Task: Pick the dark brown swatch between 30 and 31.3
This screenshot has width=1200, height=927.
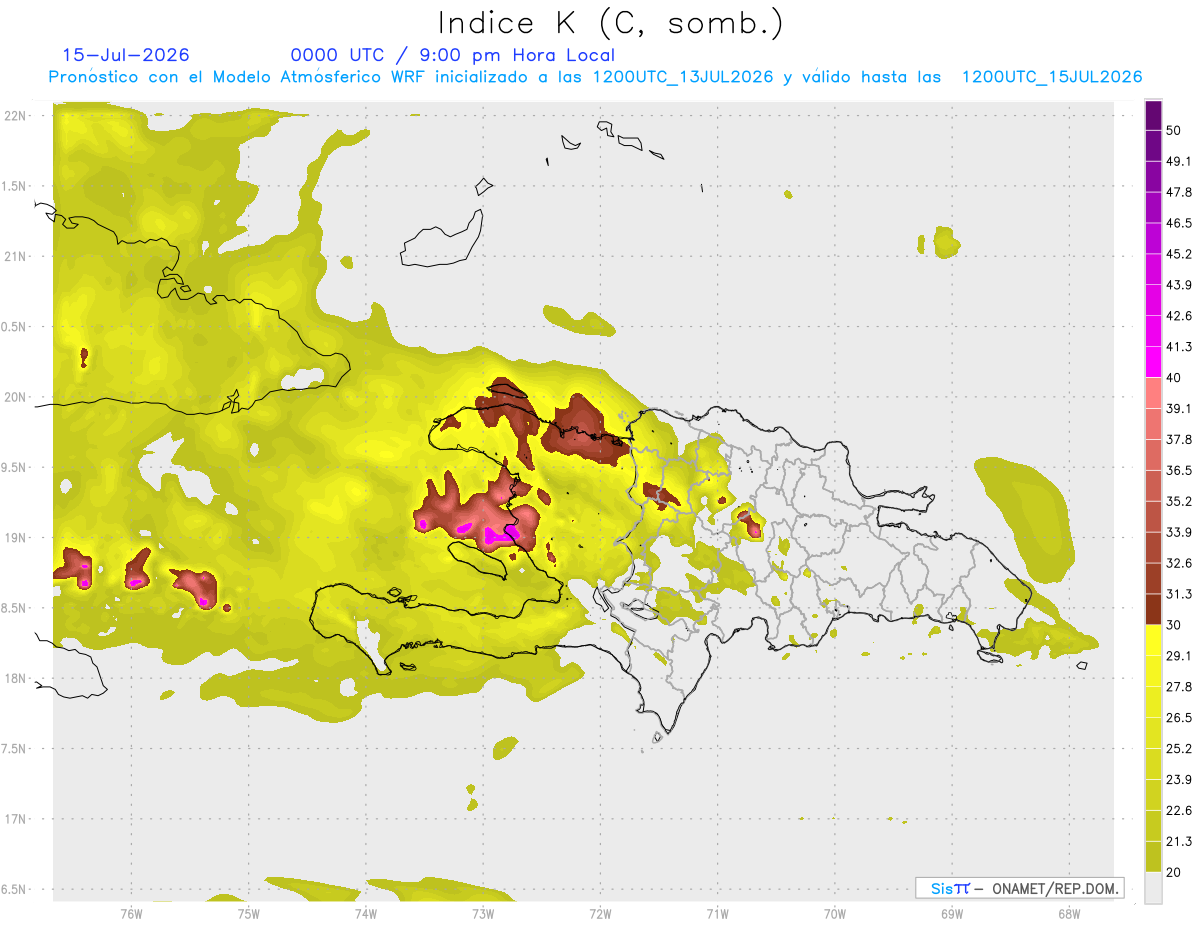Action: 1154,609
